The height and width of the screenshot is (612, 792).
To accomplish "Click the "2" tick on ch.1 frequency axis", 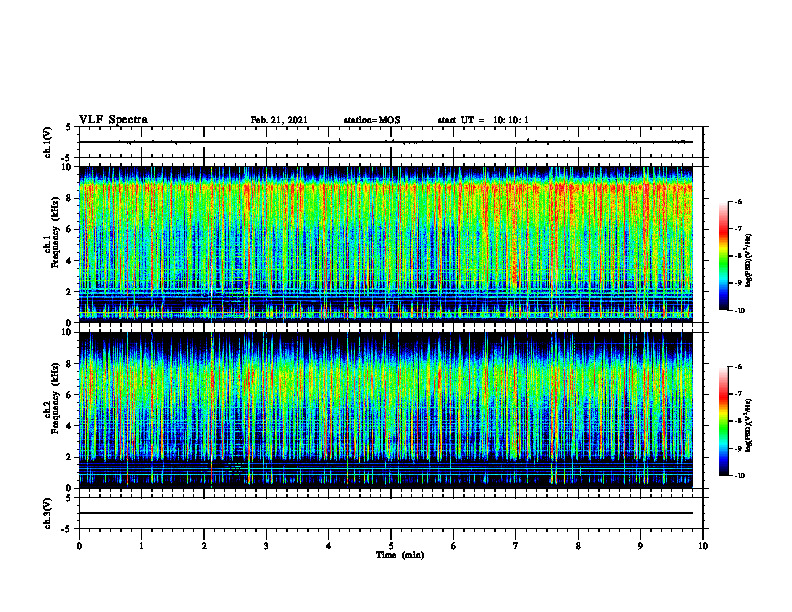I will coord(70,291).
